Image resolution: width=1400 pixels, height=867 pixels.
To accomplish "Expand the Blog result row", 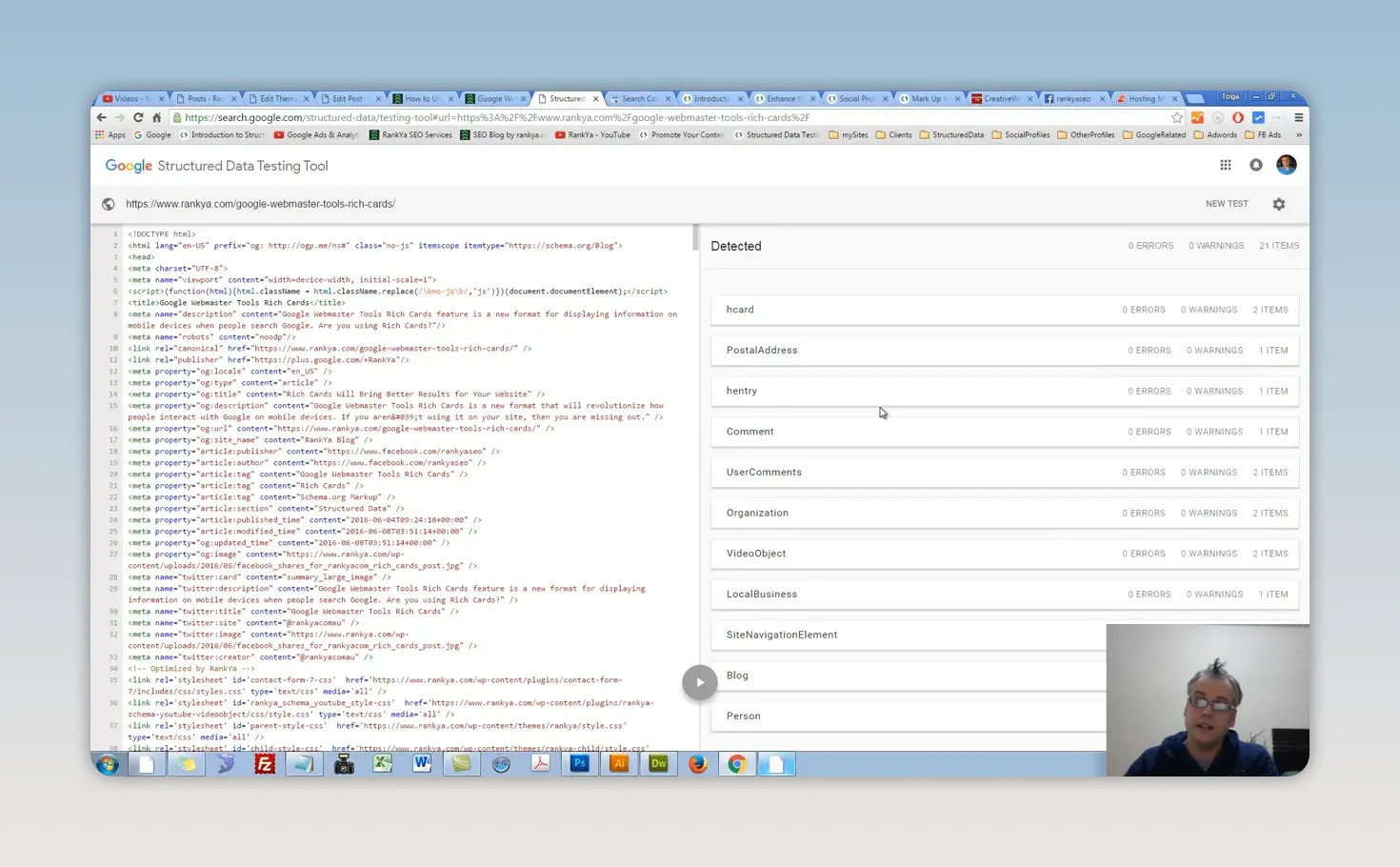I will [x=909, y=675].
